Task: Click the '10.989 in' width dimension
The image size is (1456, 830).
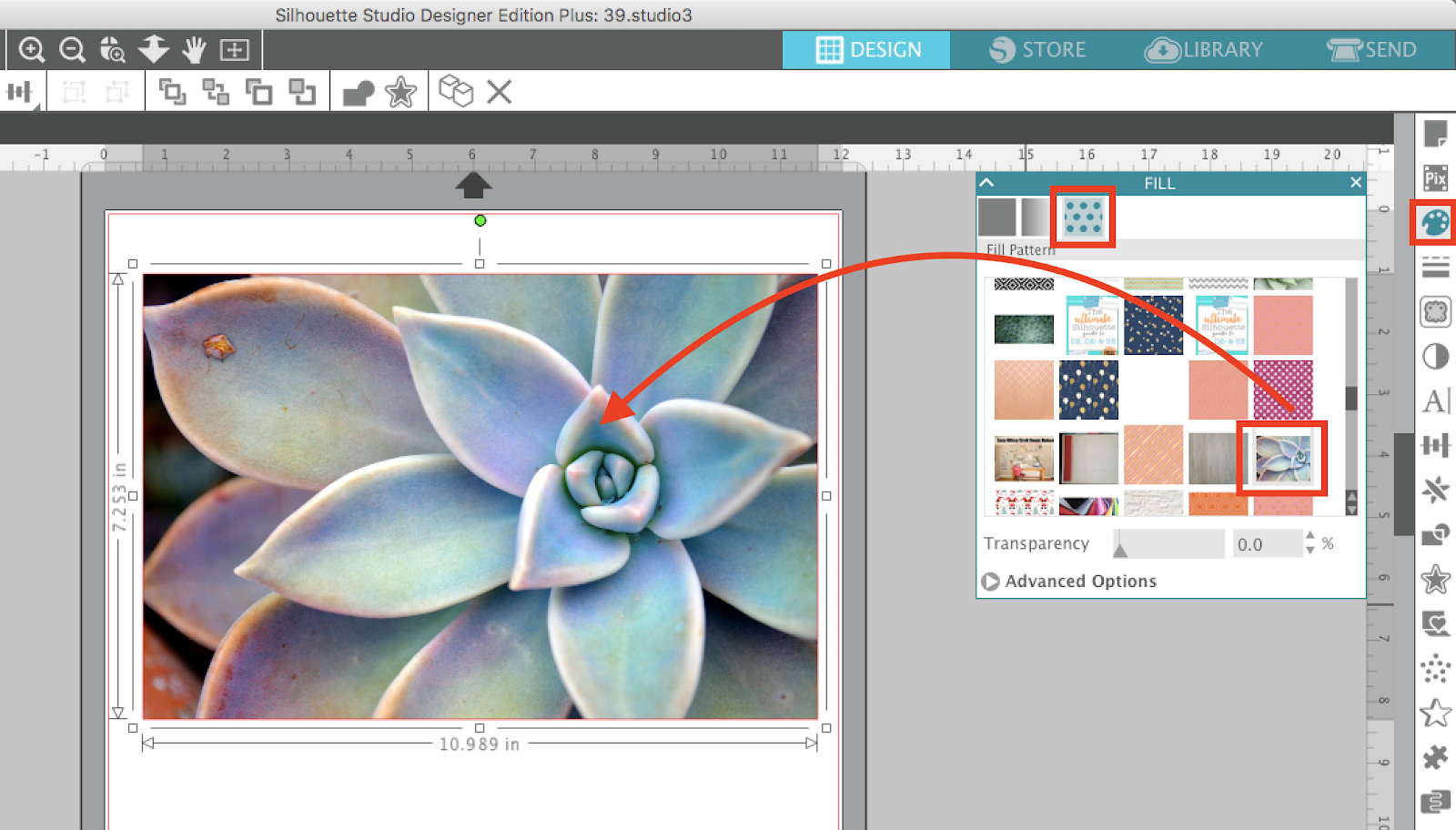Action: pos(480,744)
